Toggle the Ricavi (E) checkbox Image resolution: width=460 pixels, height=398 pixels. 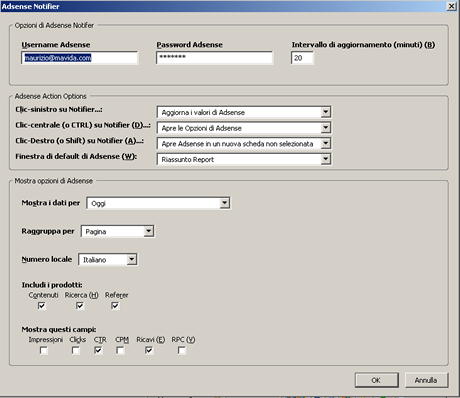149,350
